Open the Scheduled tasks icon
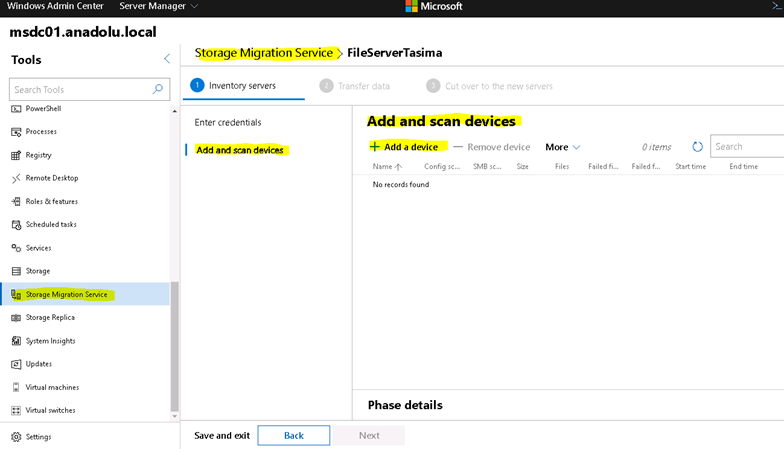This screenshot has height=449, width=784. (16, 224)
